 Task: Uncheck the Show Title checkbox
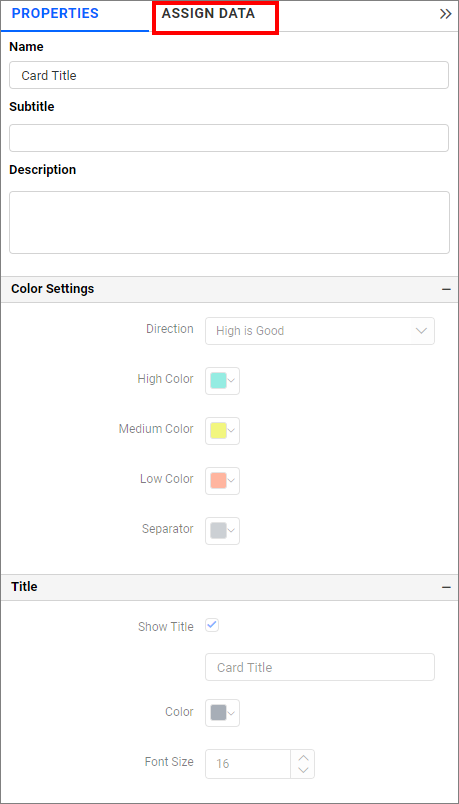(x=212, y=626)
